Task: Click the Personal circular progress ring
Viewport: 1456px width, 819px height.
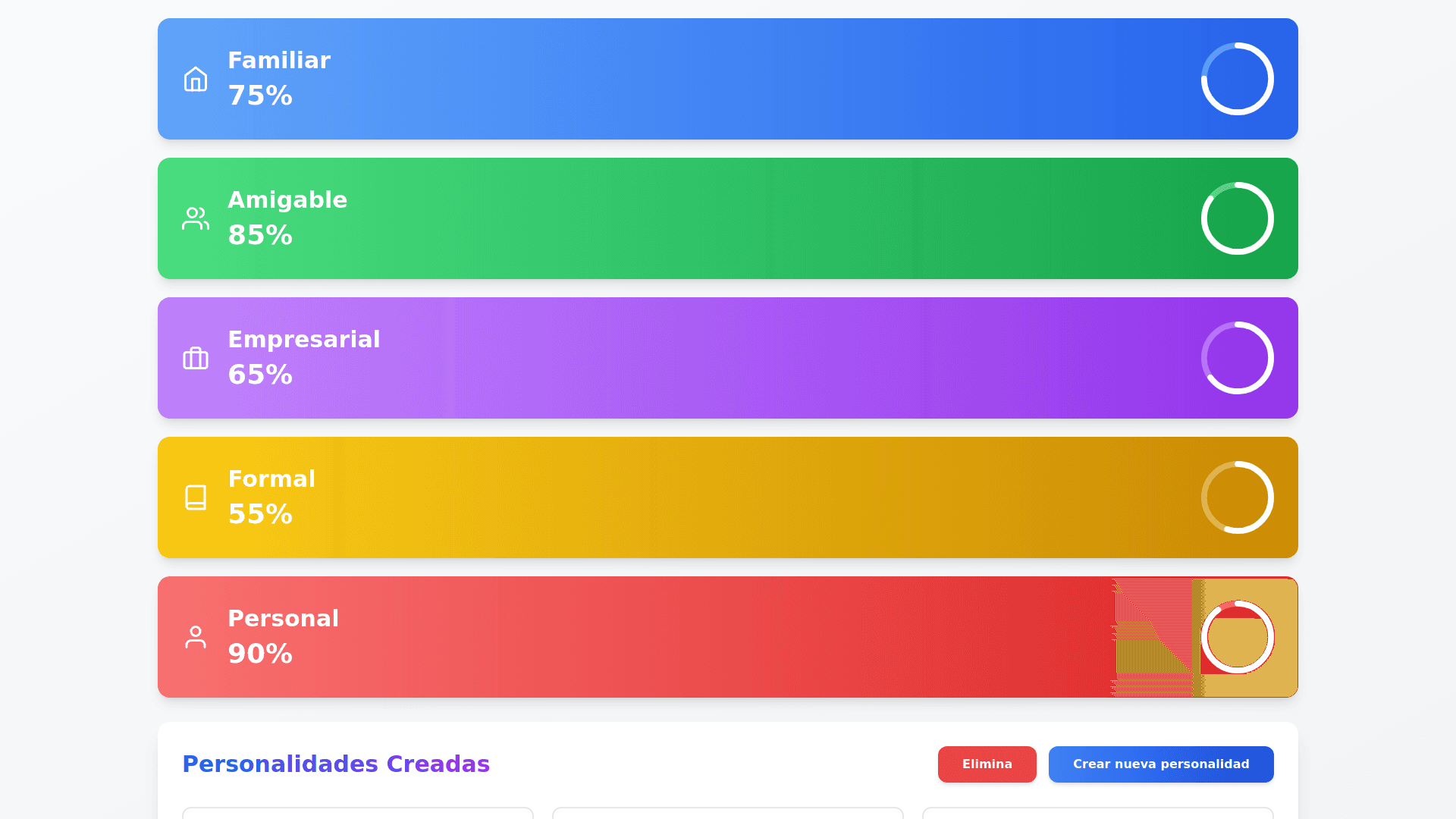Action: tap(1237, 637)
